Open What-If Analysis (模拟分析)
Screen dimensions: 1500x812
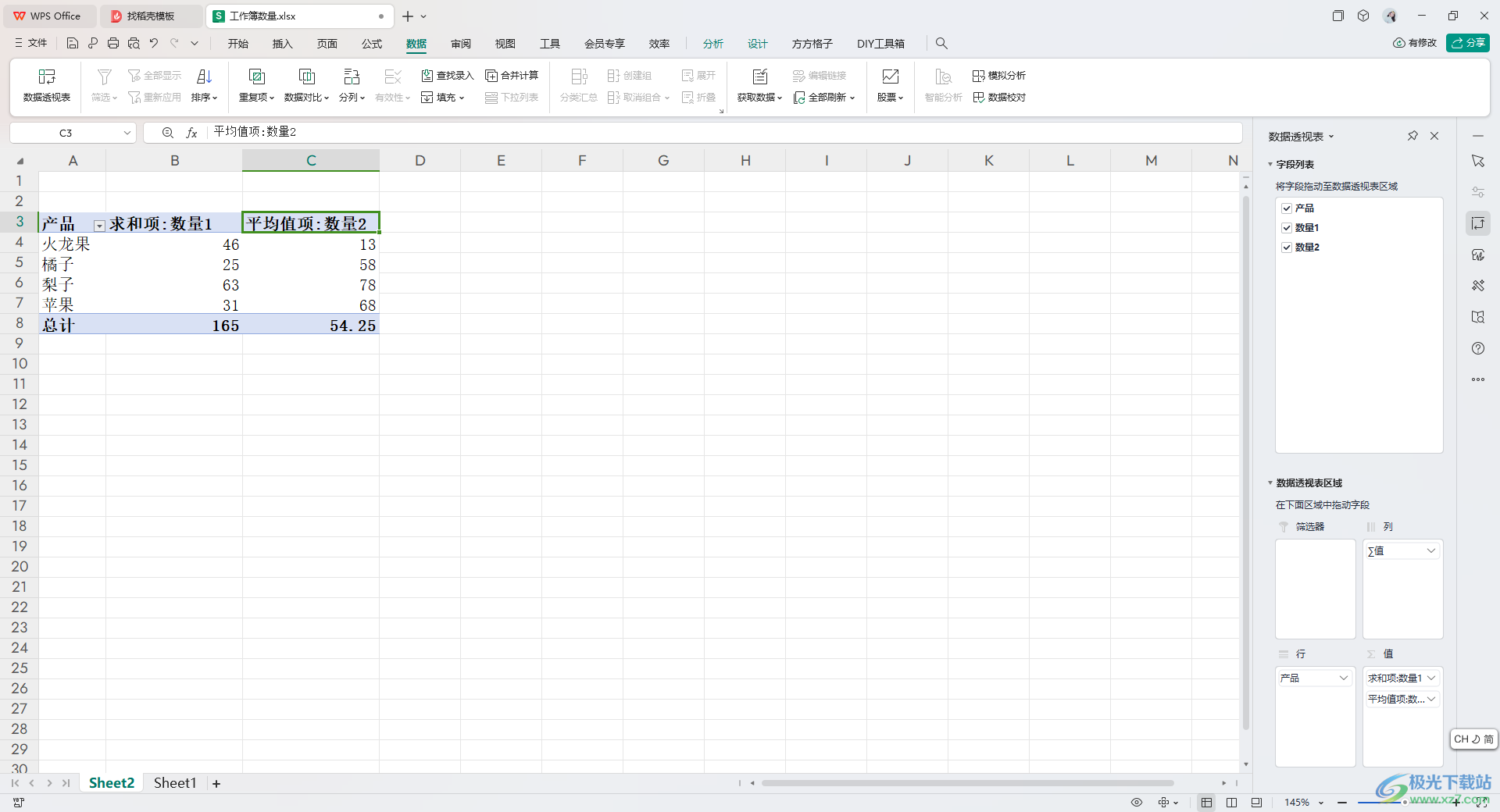[x=999, y=76]
